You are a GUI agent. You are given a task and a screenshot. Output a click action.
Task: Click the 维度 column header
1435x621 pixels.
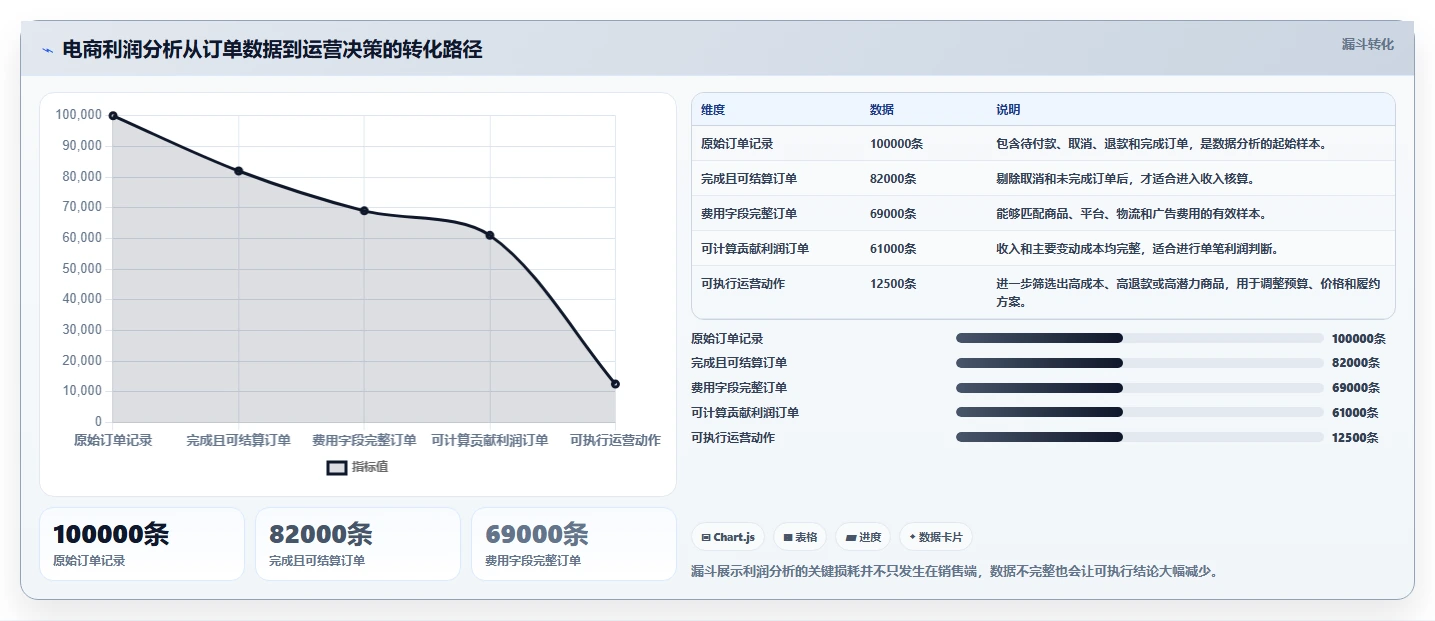[x=713, y=110]
